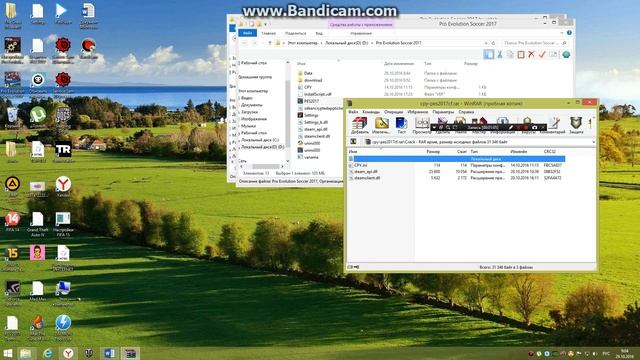Click Yandex browser taskbar icon
Viewport: 640px width, 360px height.
[x=68, y=353]
